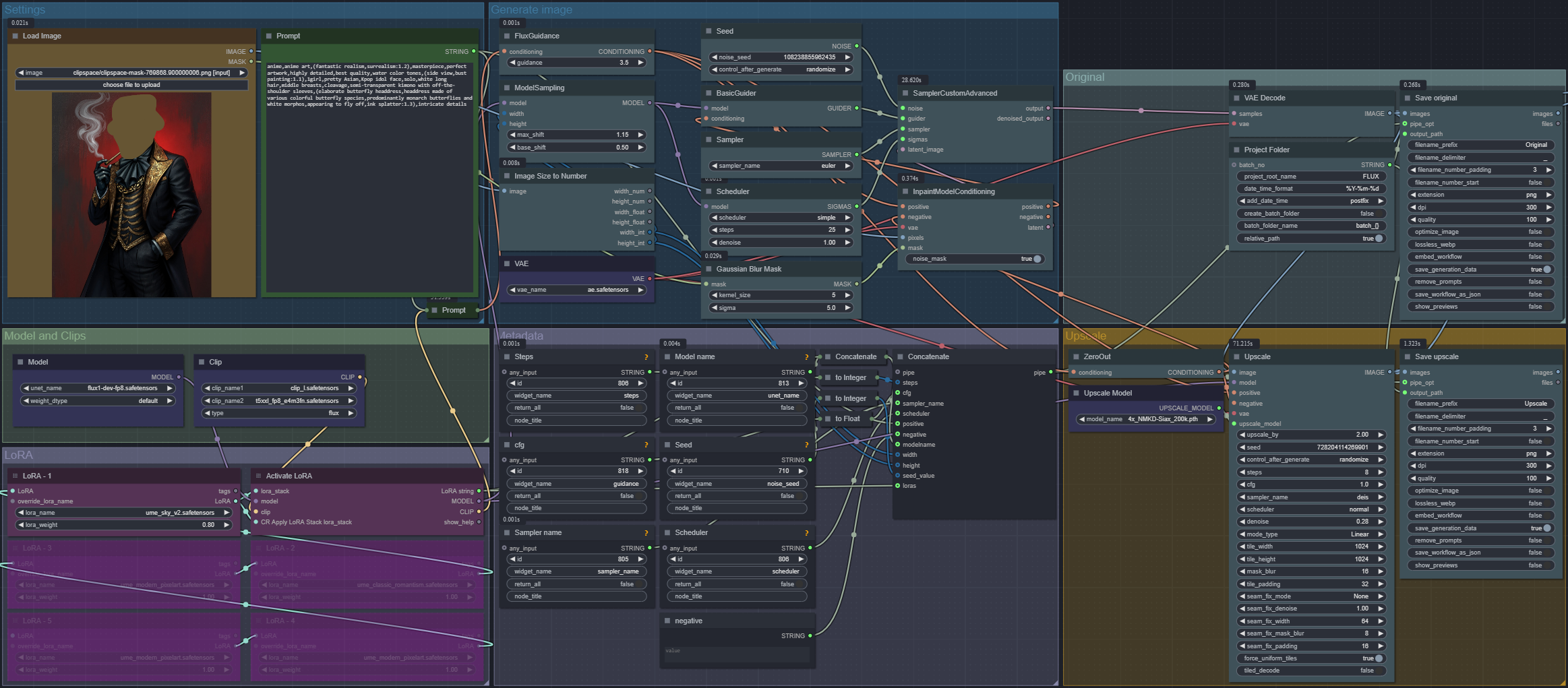Screen dimensions: 1568x688
Task: Click the question mark on cfg node
Action: click(646, 445)
